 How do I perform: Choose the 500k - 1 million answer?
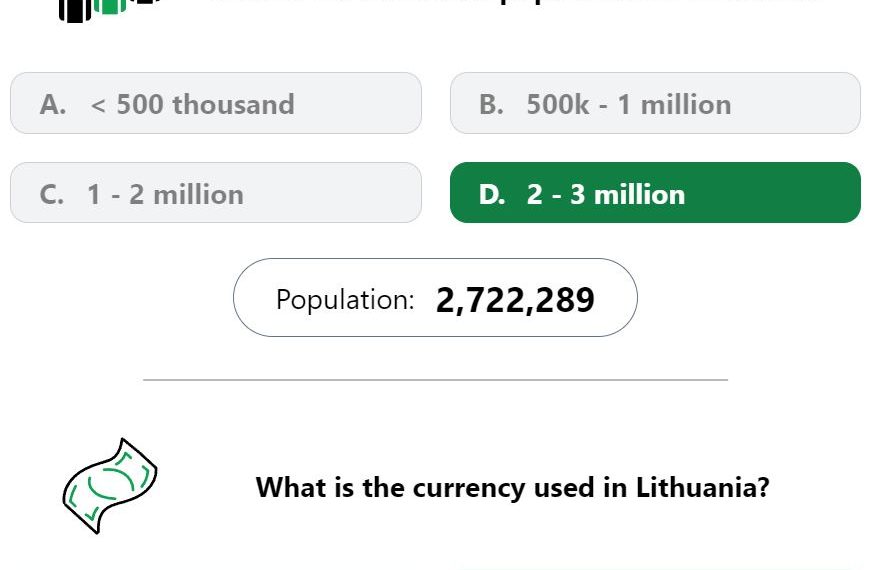[x=655, y=103]
